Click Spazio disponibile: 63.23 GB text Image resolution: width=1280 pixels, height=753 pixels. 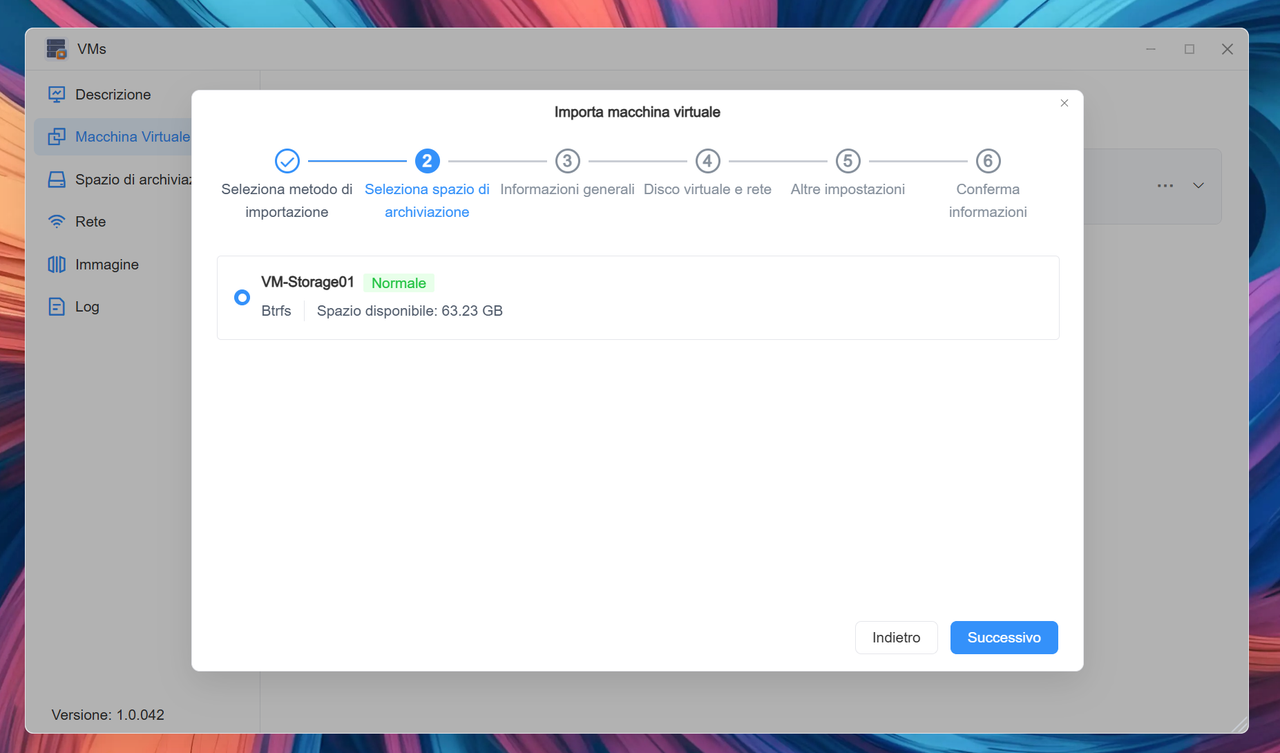[410, 311]
